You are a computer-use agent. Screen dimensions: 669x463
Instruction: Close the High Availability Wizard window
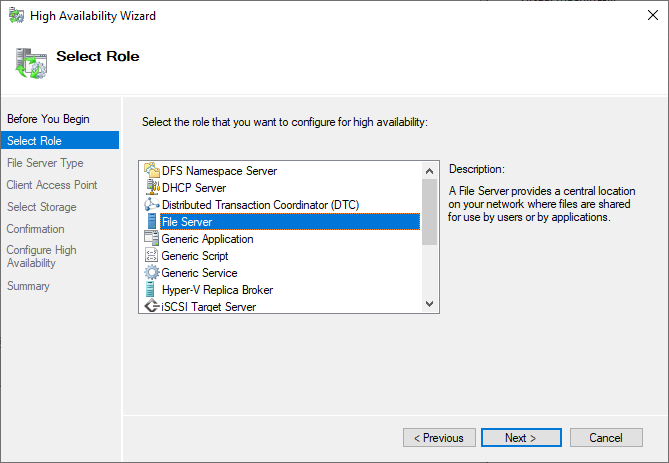[x=646, y=16]
